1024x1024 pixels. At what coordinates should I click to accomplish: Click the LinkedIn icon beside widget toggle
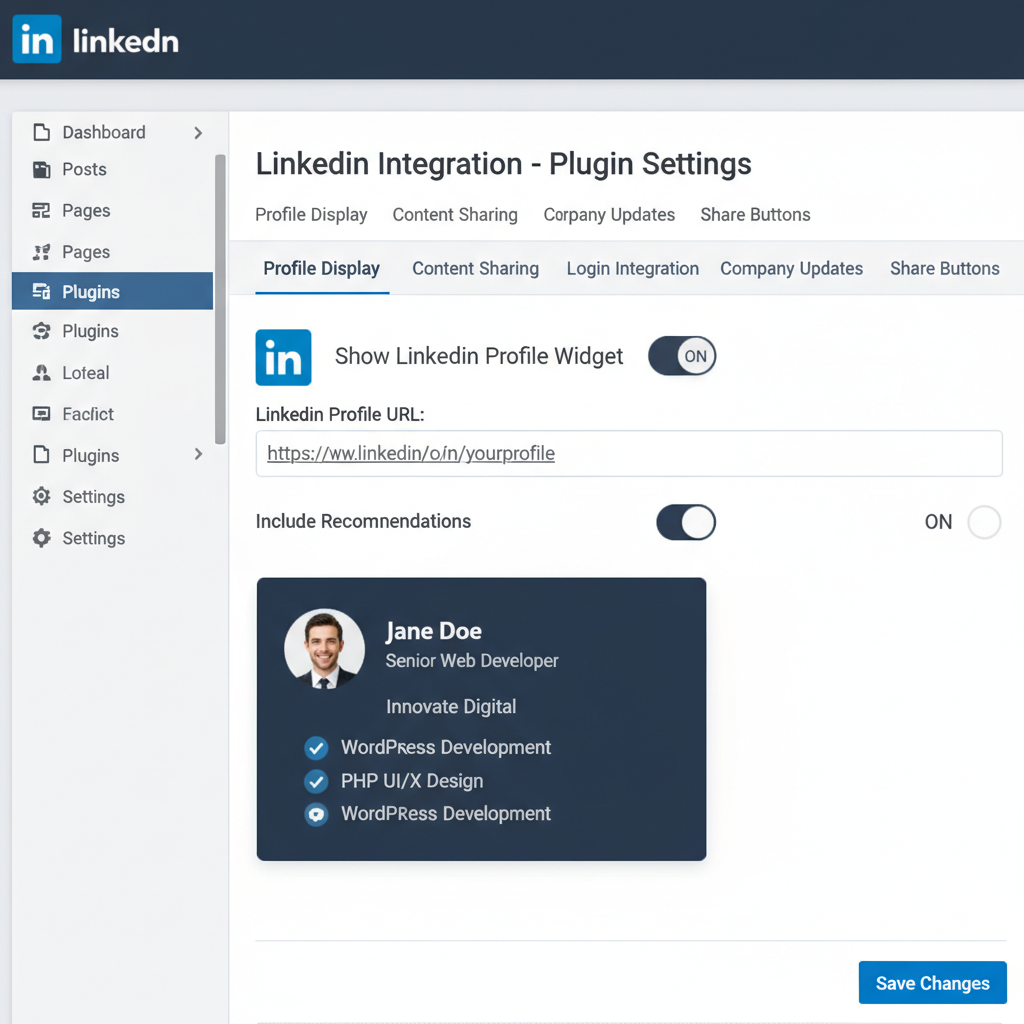[x=283, y=357]
